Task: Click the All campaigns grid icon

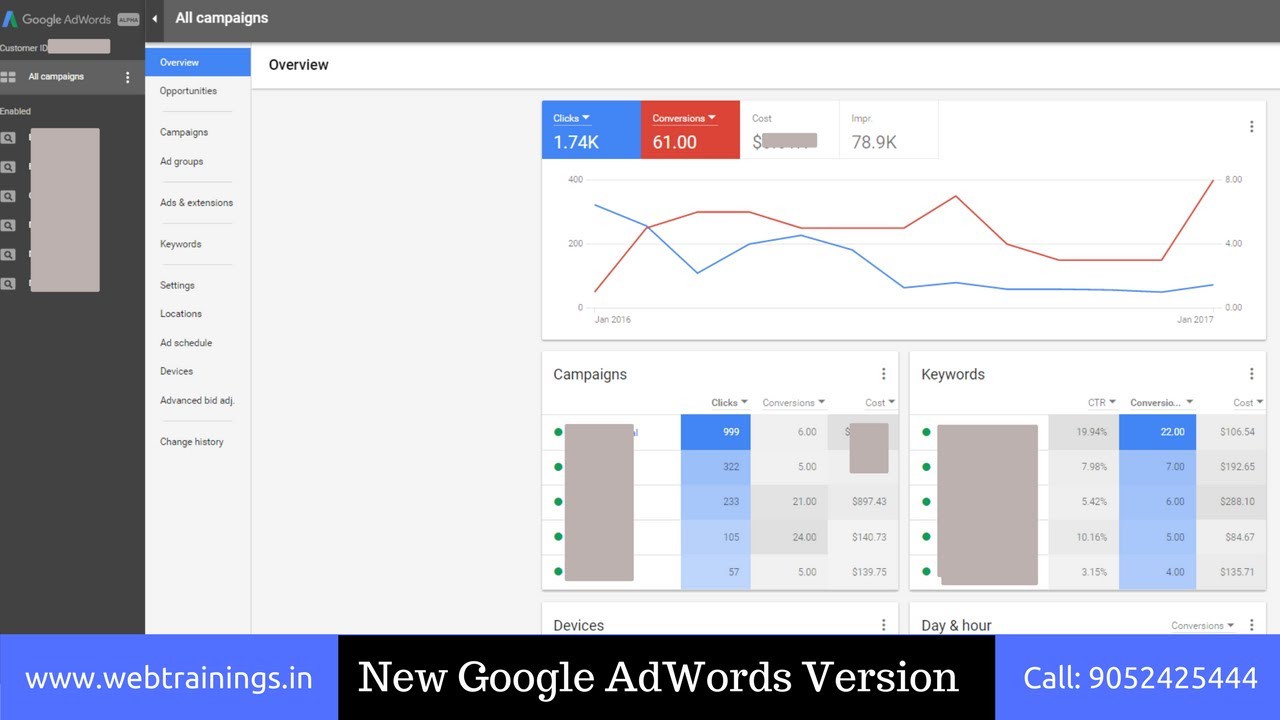Action: [x=8, y=77]
